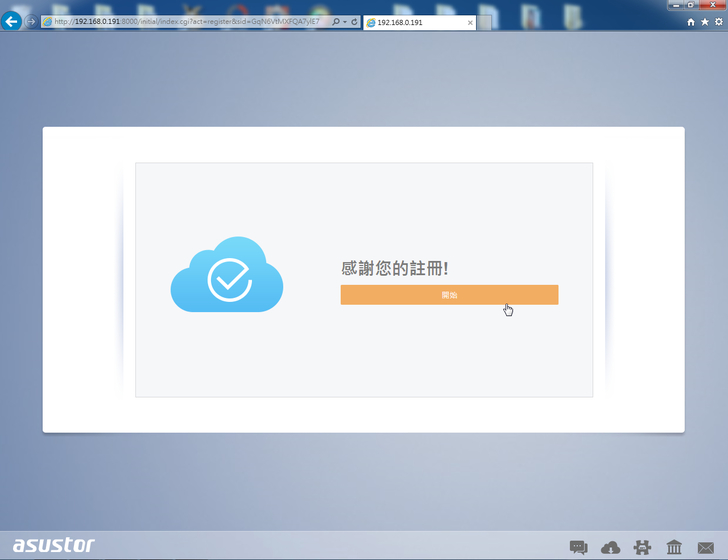728x560 pixels.
Task: Minimize the browser window
Action: tap(676, 5)
